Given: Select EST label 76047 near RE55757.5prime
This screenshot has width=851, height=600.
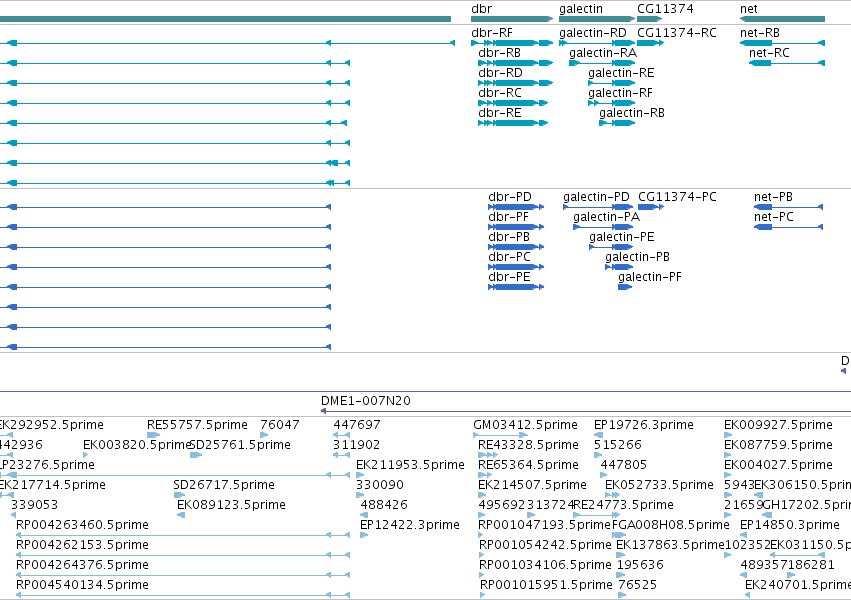Looking at the screenshot, I should click(x=280, y=425).
